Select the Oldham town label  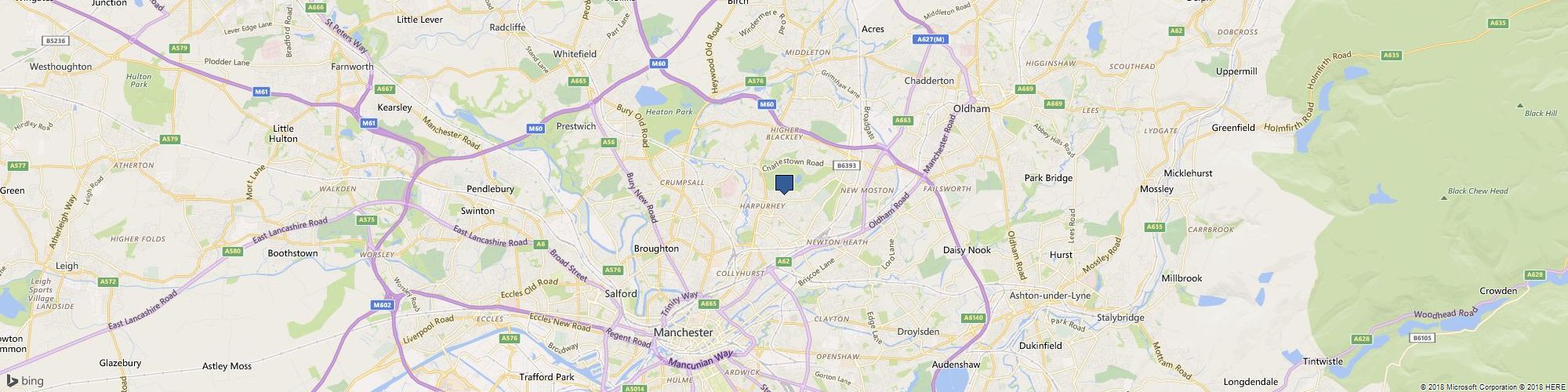(971, 108)
